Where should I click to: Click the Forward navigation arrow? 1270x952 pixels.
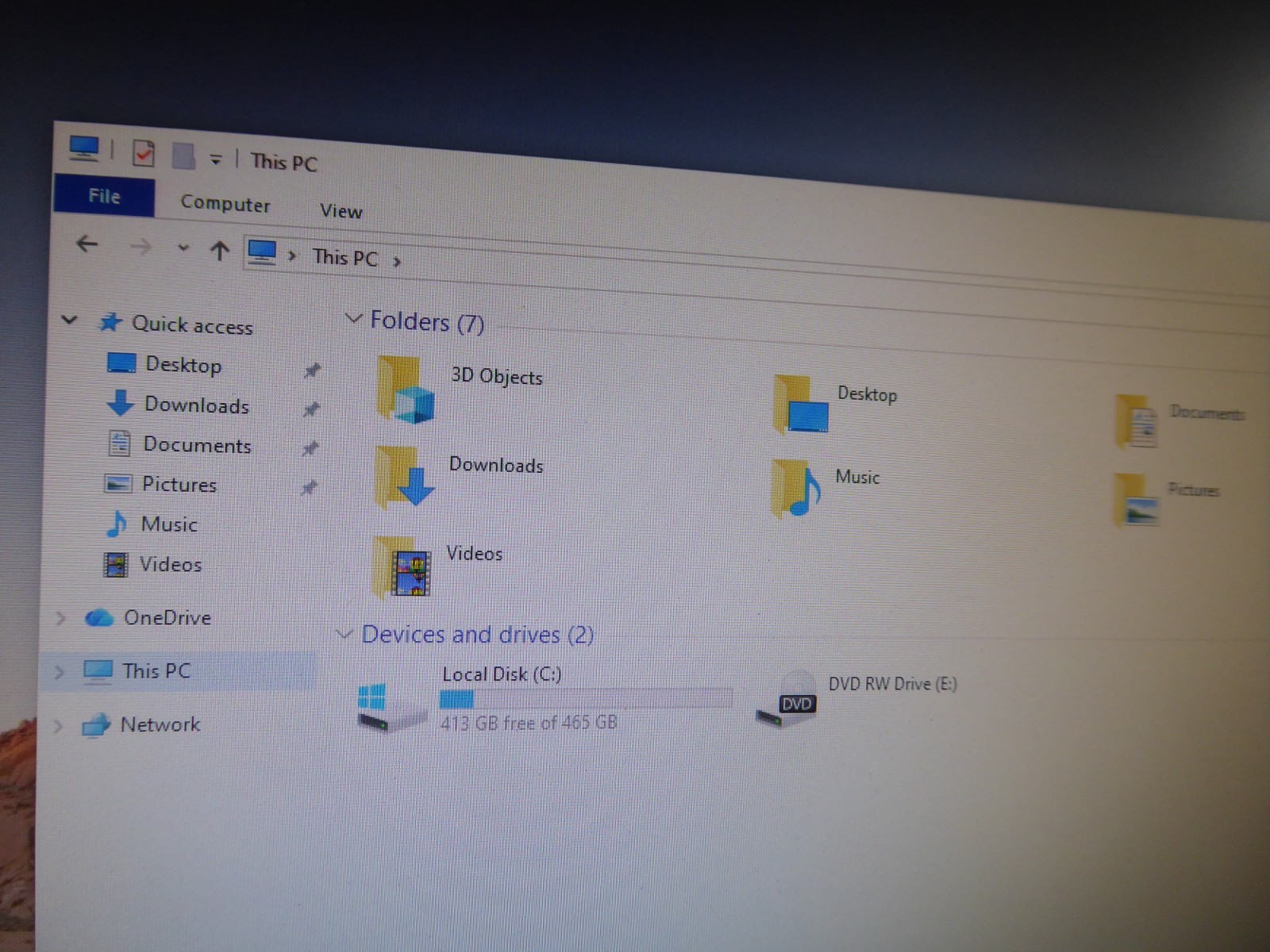point(140,248)
